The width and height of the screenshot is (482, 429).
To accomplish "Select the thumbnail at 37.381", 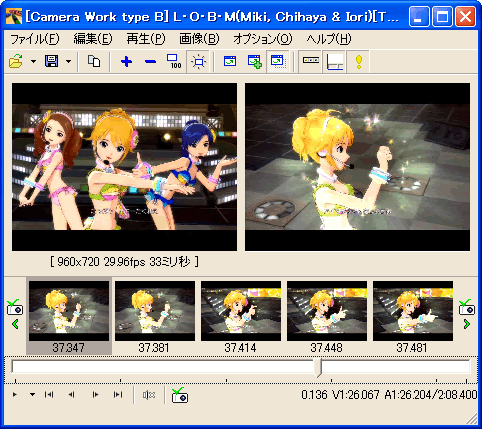I will (x=155, y=311).
